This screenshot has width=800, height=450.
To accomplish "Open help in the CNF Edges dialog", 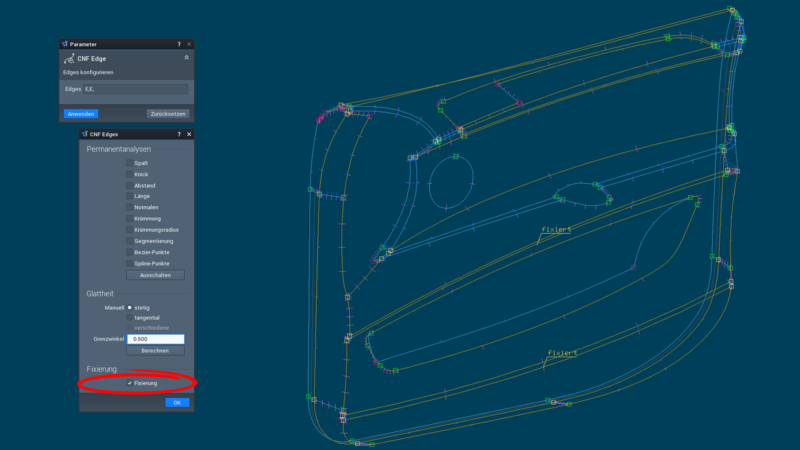I will (179, 134).
